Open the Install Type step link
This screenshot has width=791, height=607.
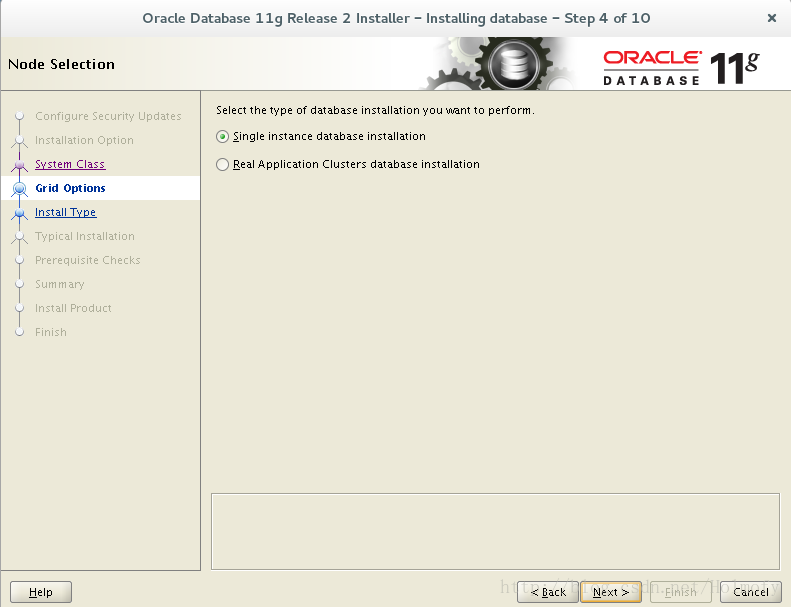[x=66, y=212]
